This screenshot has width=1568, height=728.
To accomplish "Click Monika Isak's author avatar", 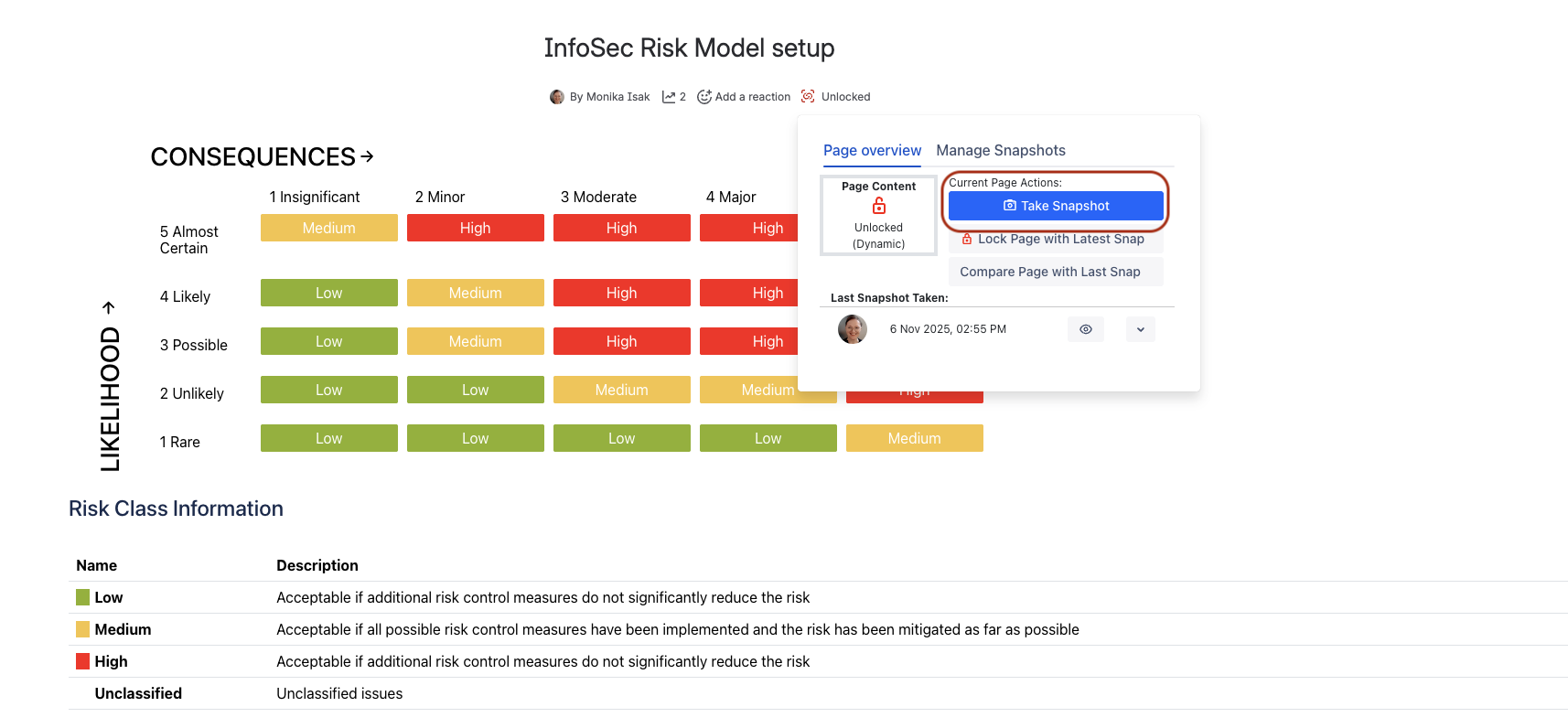I will 556,97.
